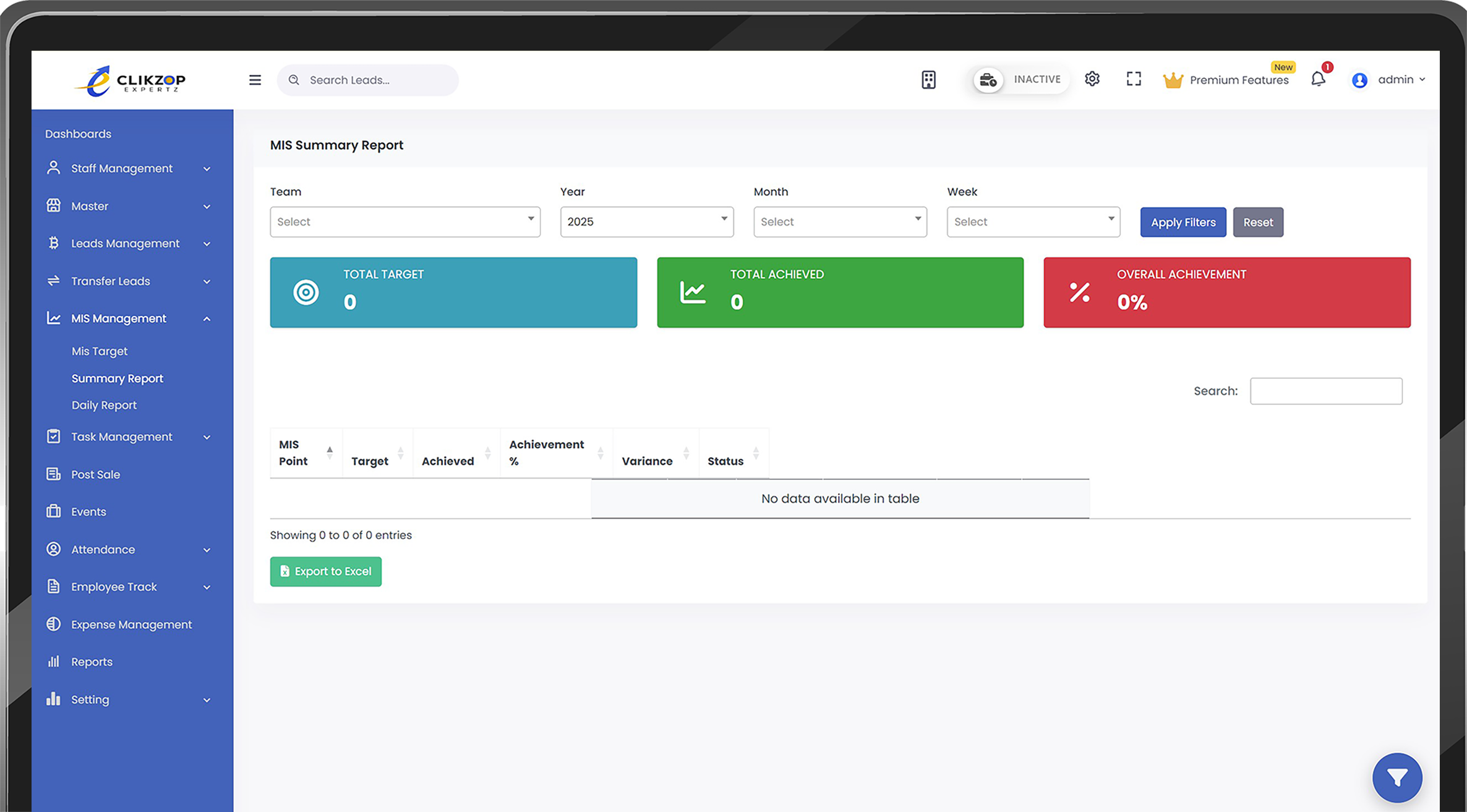The width and height of the screenshot is (1467, 812).
Task: Click the notification bell icon
Action: click(1318, 79)
